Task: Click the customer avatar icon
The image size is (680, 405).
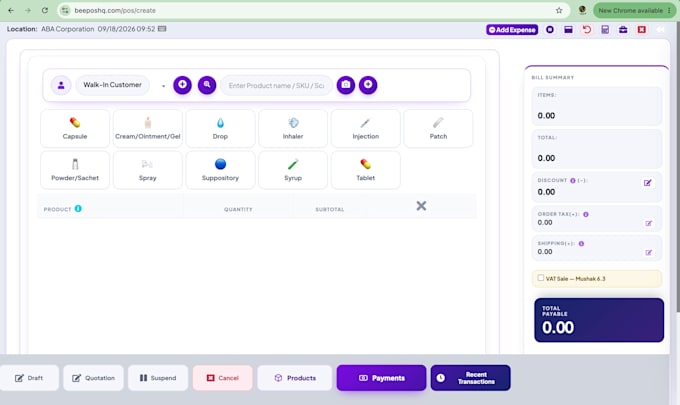Action: 61,85
